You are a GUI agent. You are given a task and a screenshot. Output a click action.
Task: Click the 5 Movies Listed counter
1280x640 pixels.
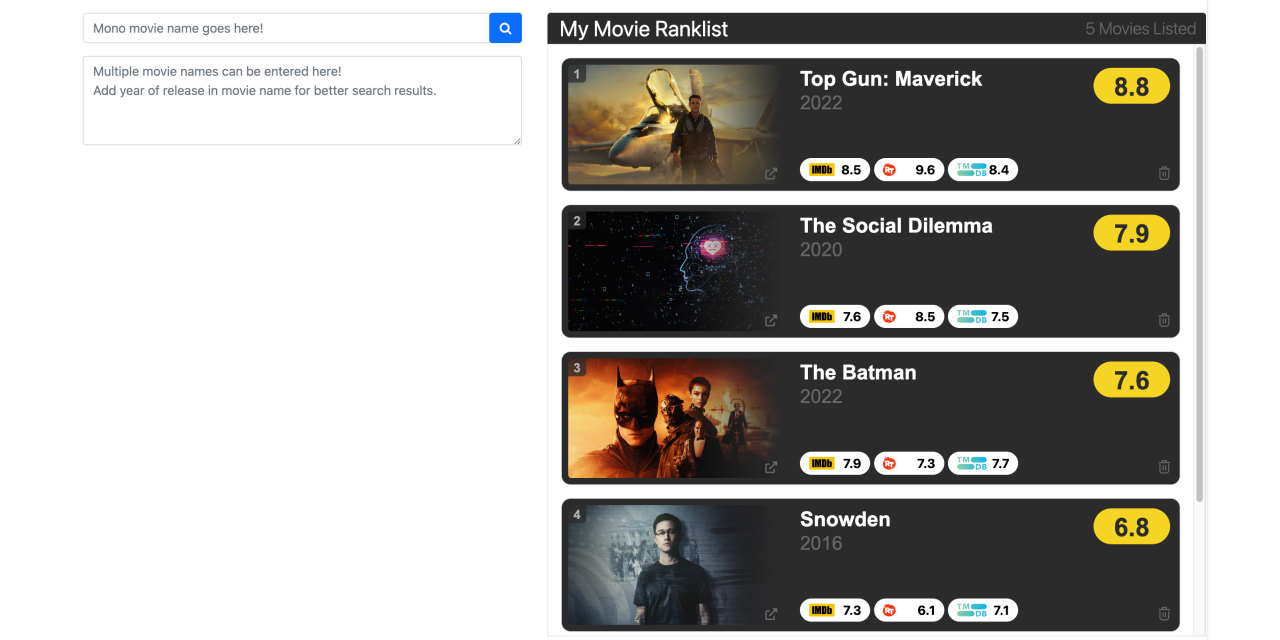(1141, 29)
